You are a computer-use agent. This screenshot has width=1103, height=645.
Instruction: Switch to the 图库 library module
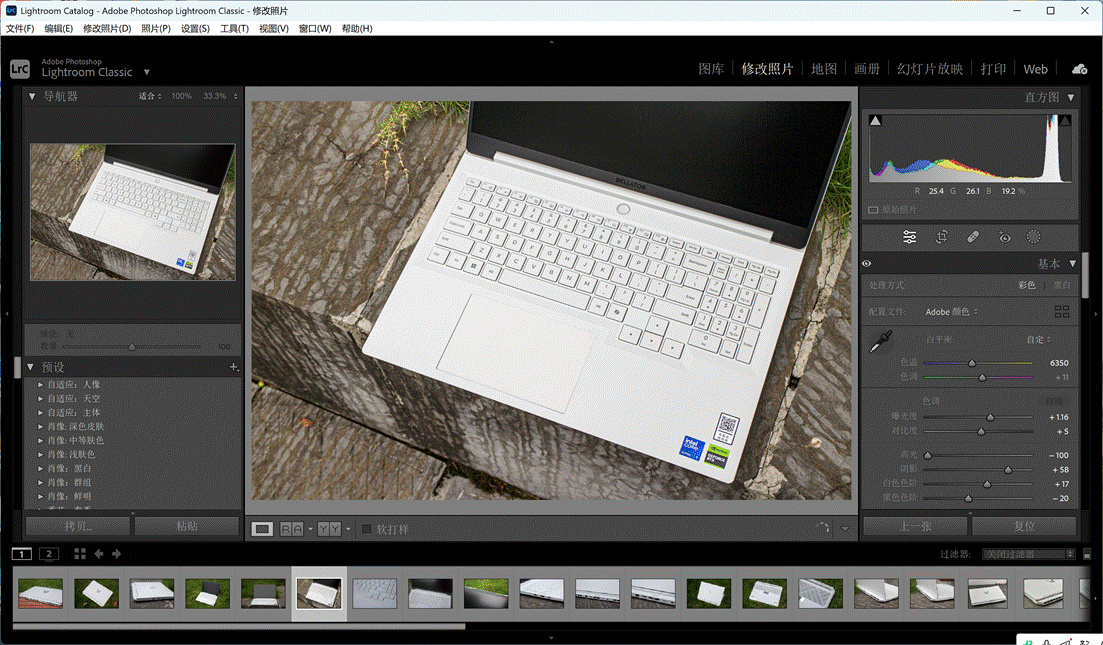(711, 69)
